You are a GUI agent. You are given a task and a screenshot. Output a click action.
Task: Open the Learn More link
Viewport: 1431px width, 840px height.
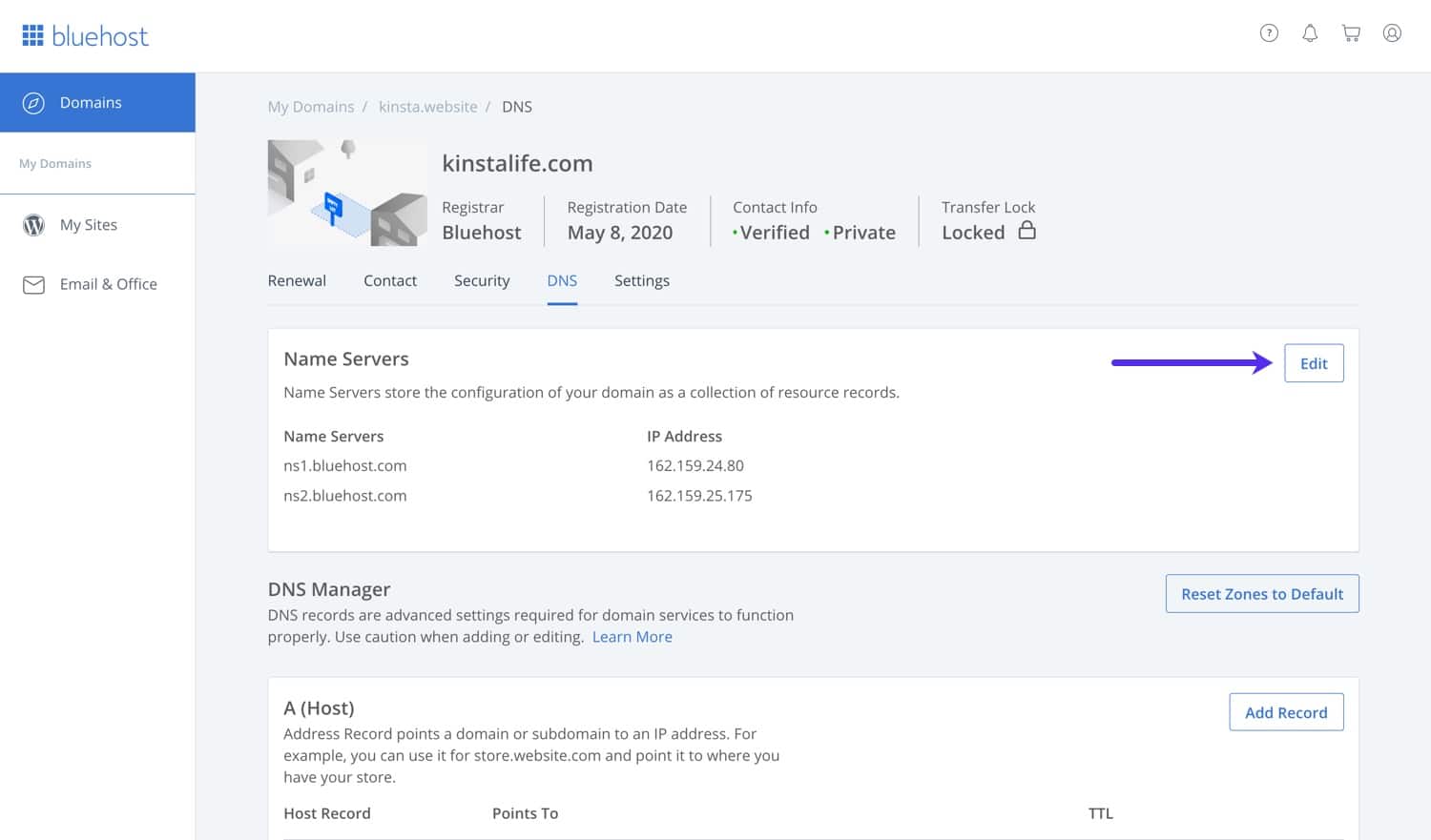coord(632,636)
